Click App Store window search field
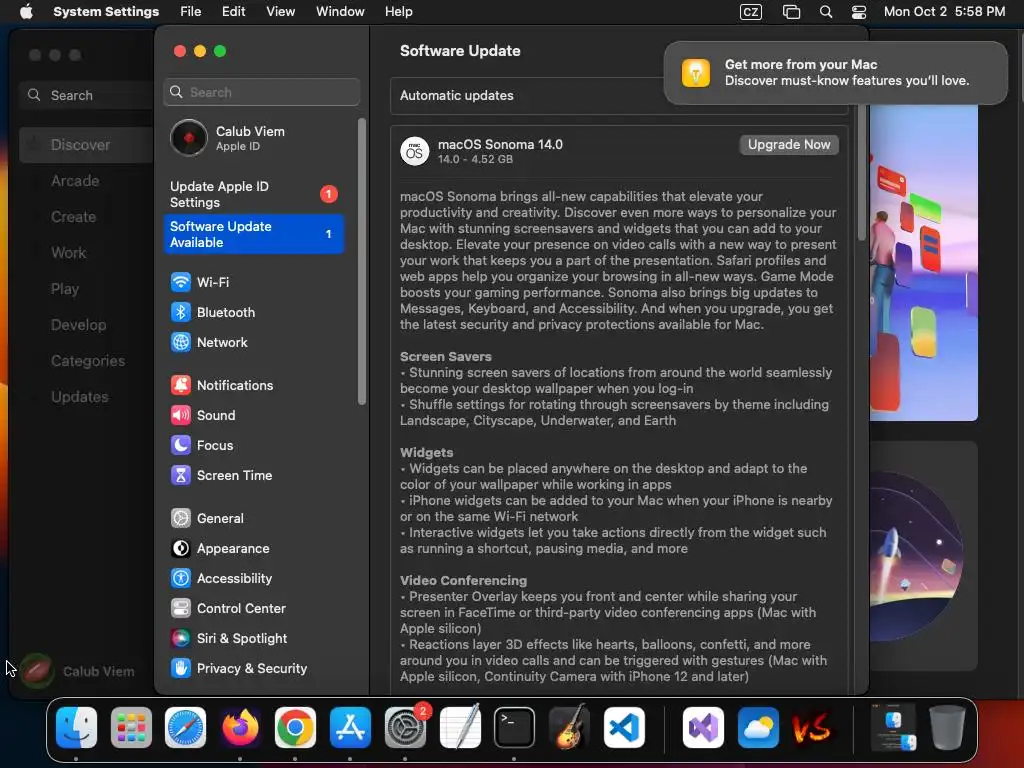The height and width of the screenshot is (768, 1024). [86, 95]
